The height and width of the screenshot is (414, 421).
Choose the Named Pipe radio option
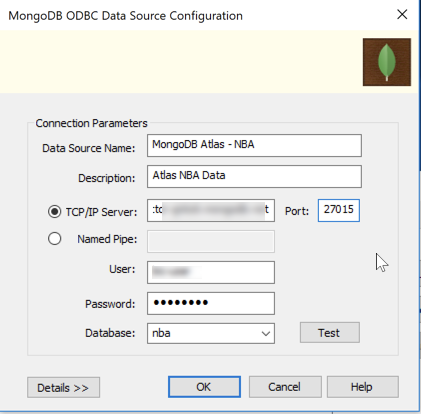[x=54, y=239]
